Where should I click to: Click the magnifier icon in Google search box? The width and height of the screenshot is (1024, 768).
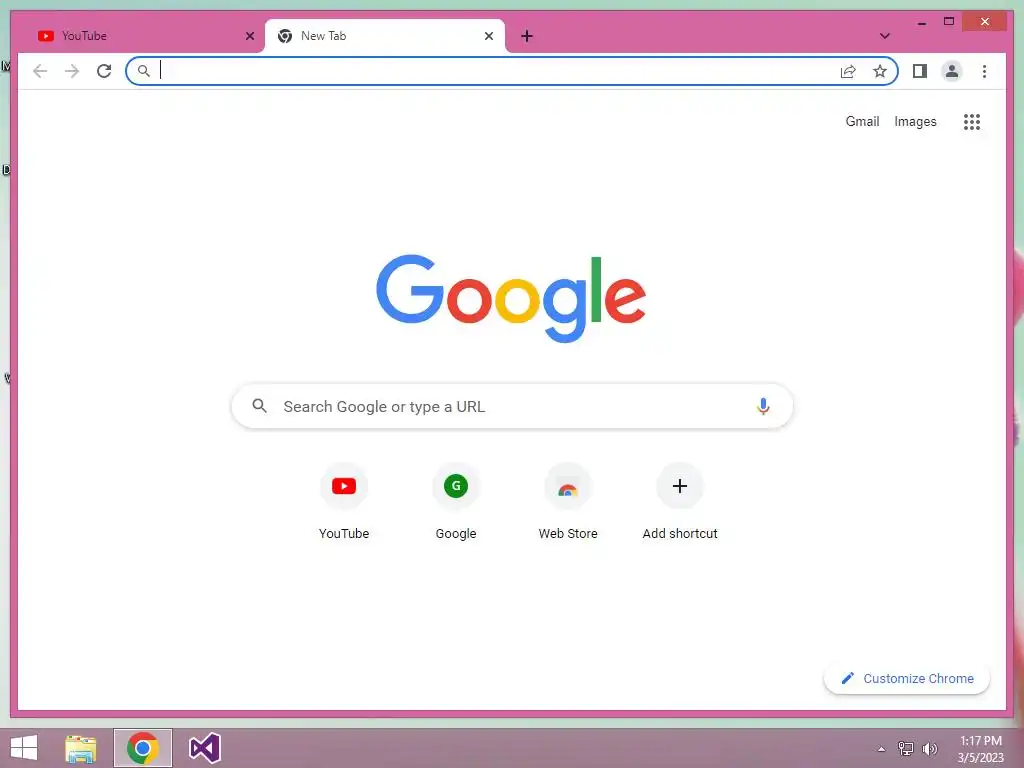coord(259,406)
